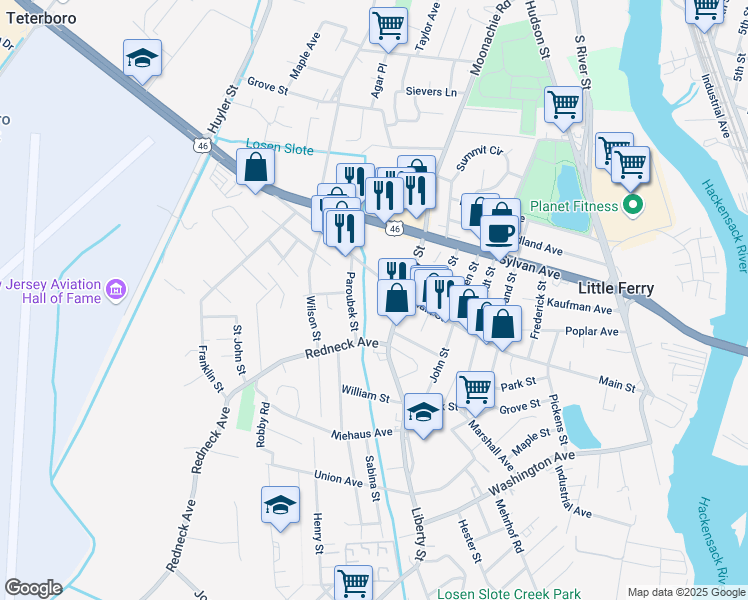This screenshot has height=600, width=748.
Task: Select the Planet Fitness green pin
Action: point(633,207)
